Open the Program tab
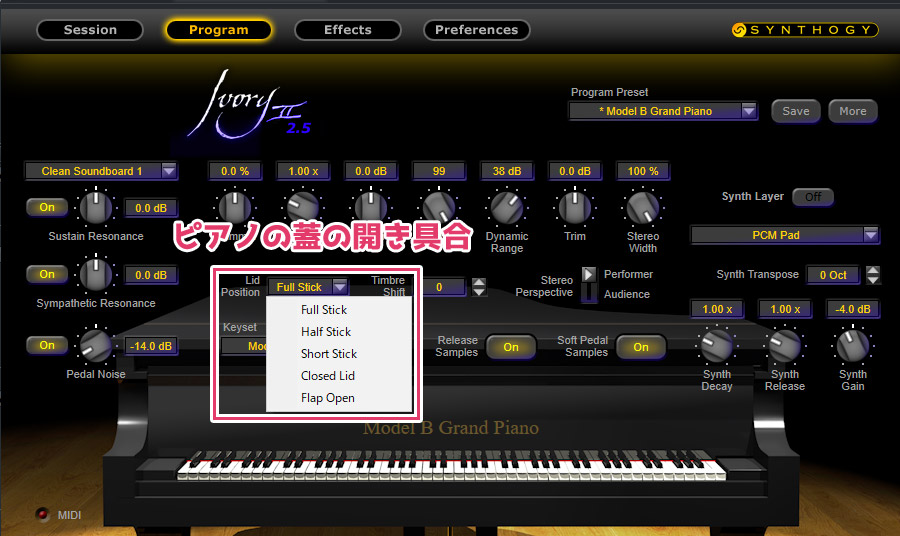Screen dimensions: 900x536 (219, 30)
